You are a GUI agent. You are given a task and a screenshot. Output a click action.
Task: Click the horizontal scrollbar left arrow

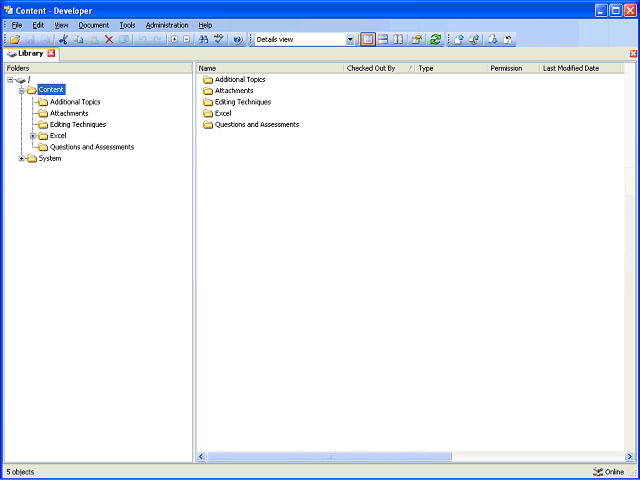coord(202,456)
